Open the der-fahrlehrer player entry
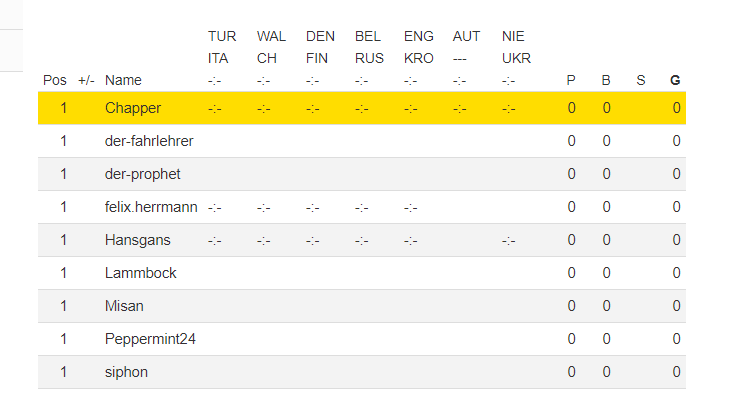Image resolution: width=740 pixels, height=418 pixels. pyautogui.click(x=149, y=141)
